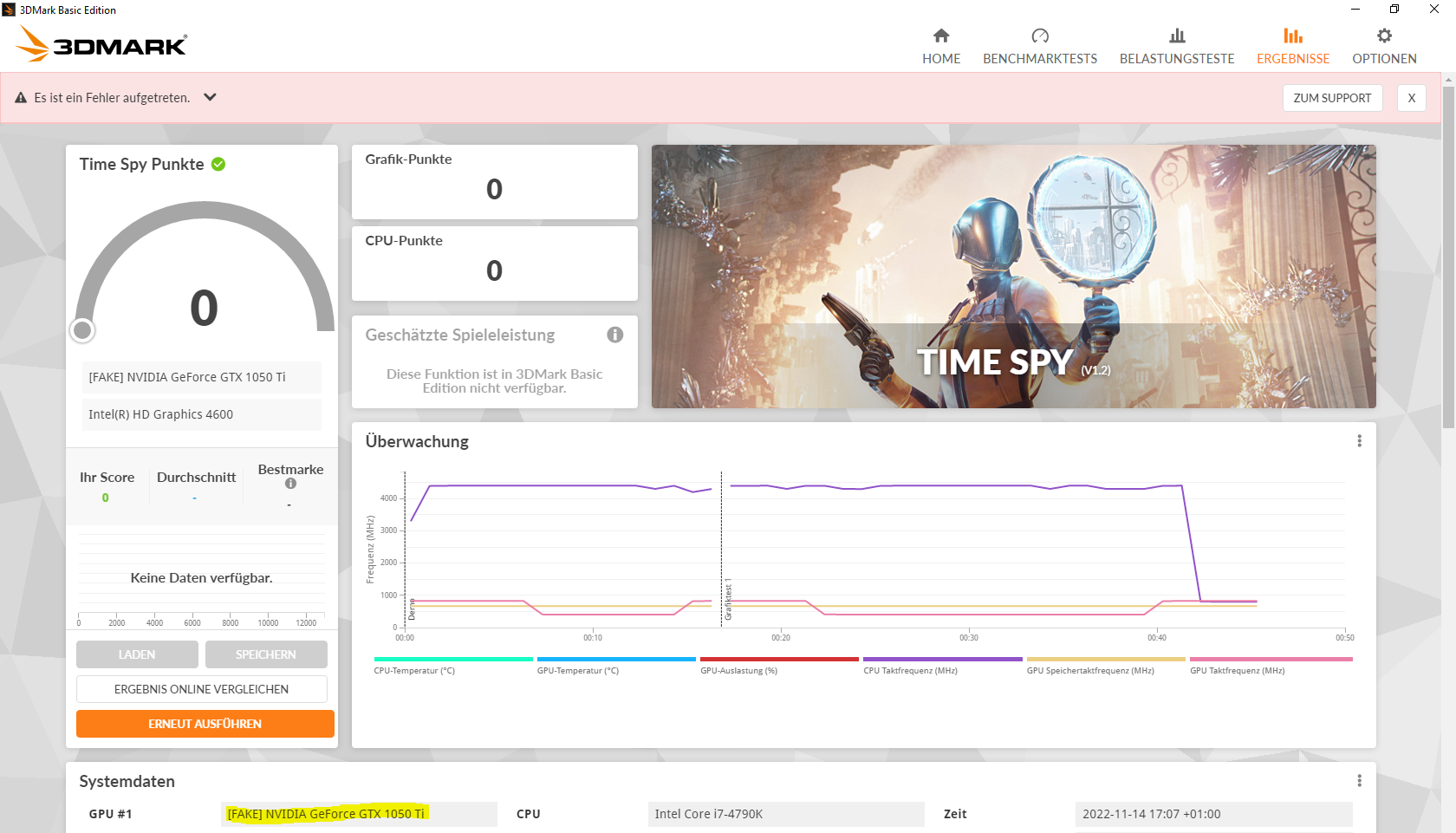1456x833 pixels.
Task: Click the 'Intel(R) HD Graphics 4600' row
Action: point(201,414)
